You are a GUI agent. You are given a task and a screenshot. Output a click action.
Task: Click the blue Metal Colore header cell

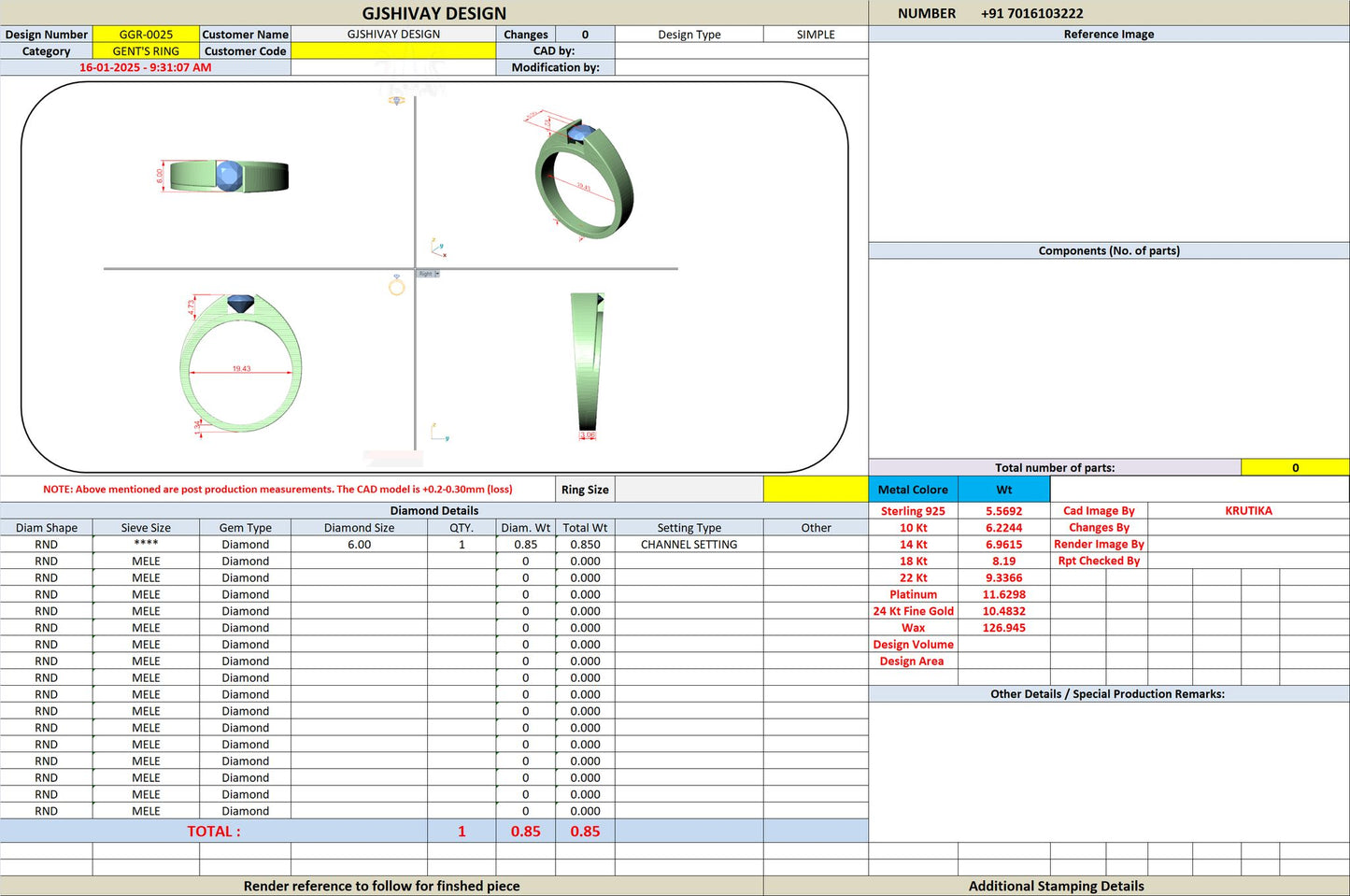click(913, 489)
